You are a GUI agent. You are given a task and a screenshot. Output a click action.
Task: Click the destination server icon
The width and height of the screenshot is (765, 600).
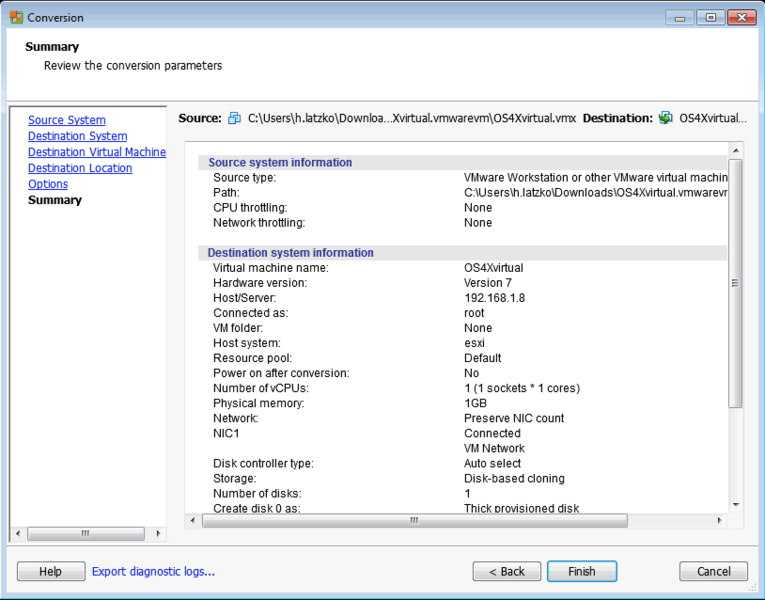pos(665,118)
